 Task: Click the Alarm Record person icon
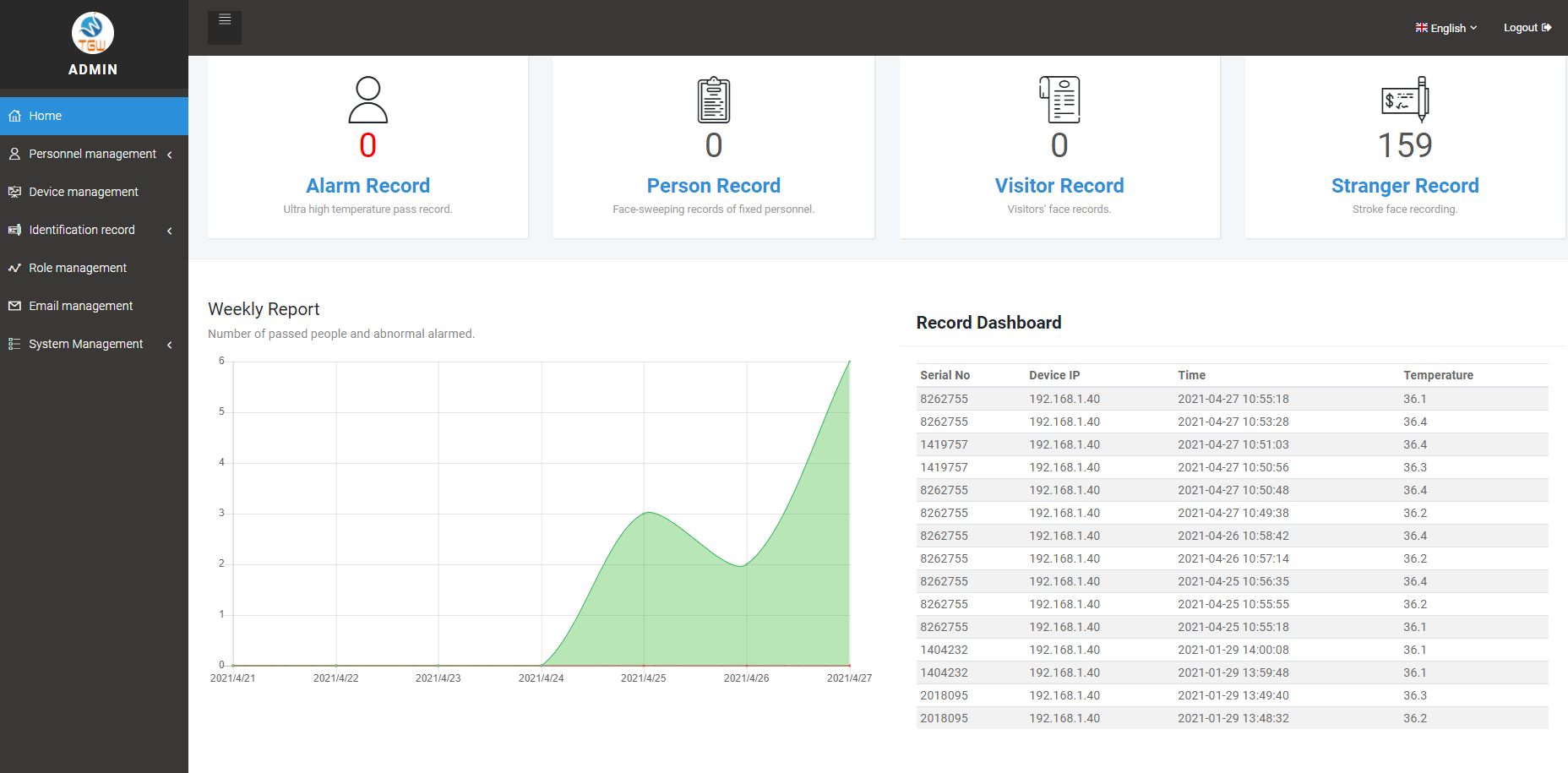point(368,100)
